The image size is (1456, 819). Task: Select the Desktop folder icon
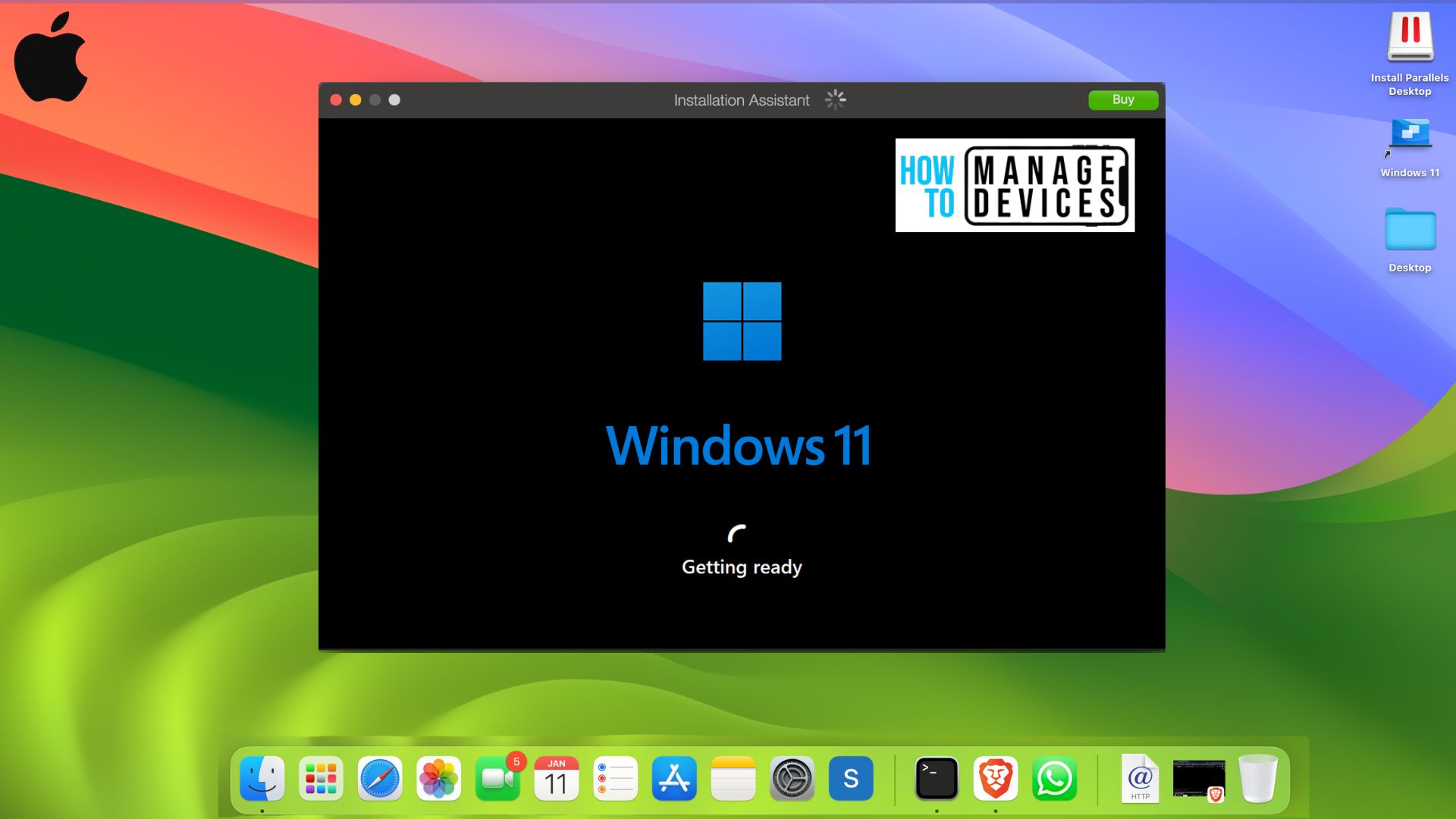click(1410, 230)
